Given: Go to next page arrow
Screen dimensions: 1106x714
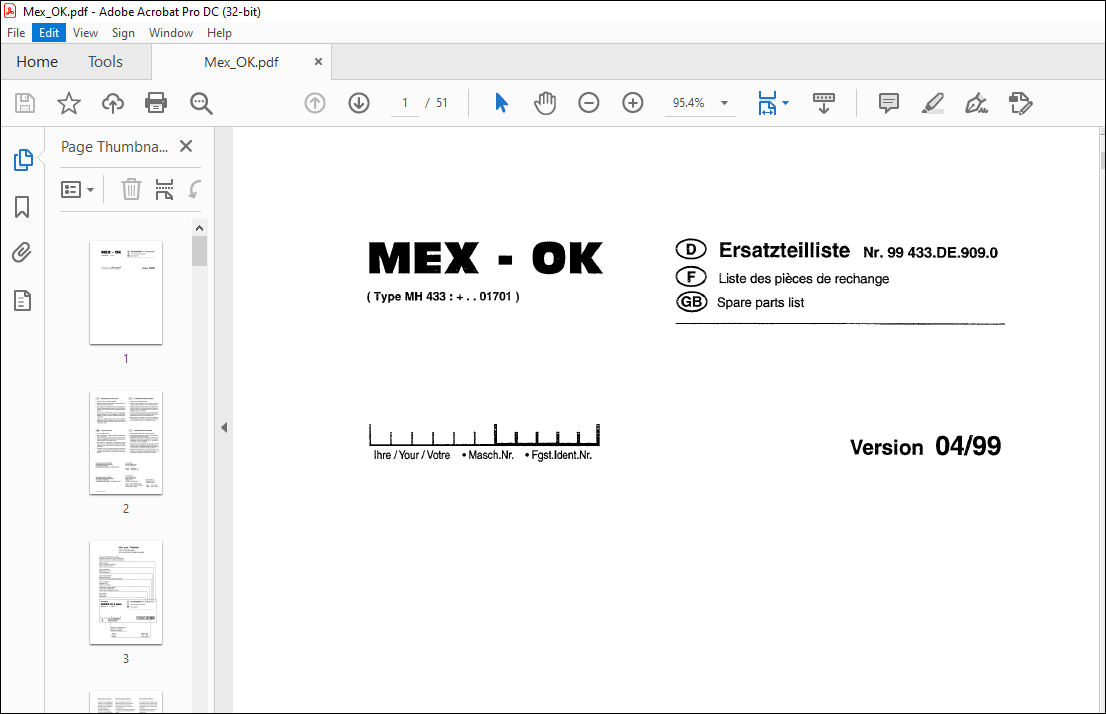Looking at the screenshot, I should (359, 103).
